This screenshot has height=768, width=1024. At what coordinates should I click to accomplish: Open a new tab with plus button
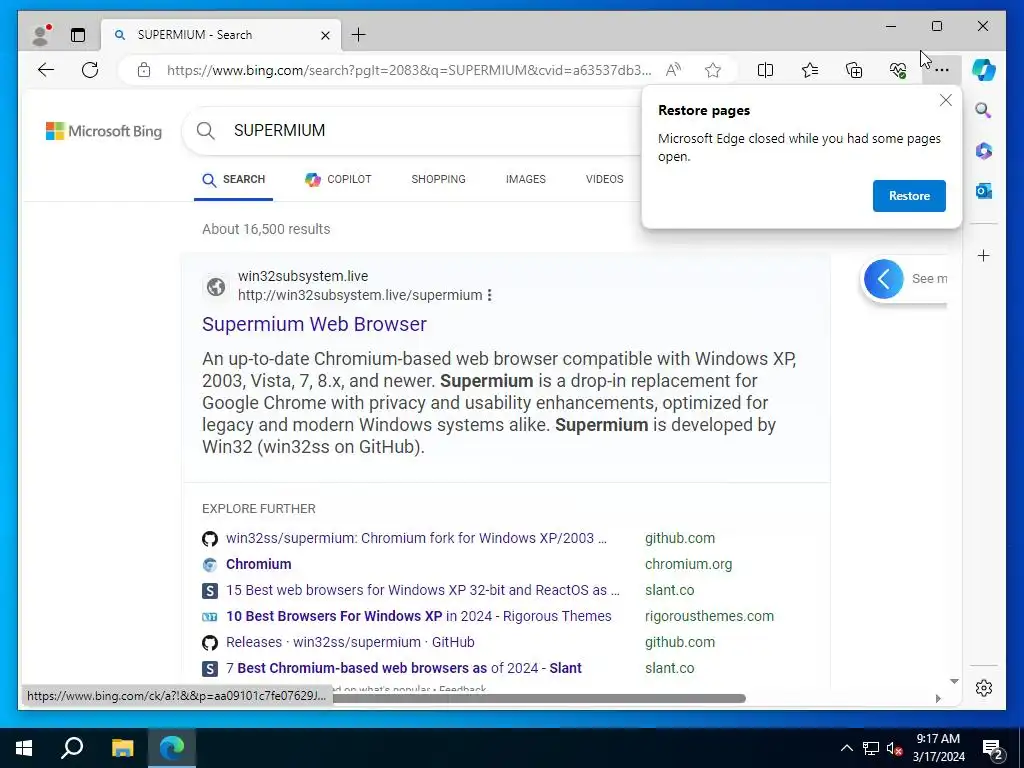359,35
